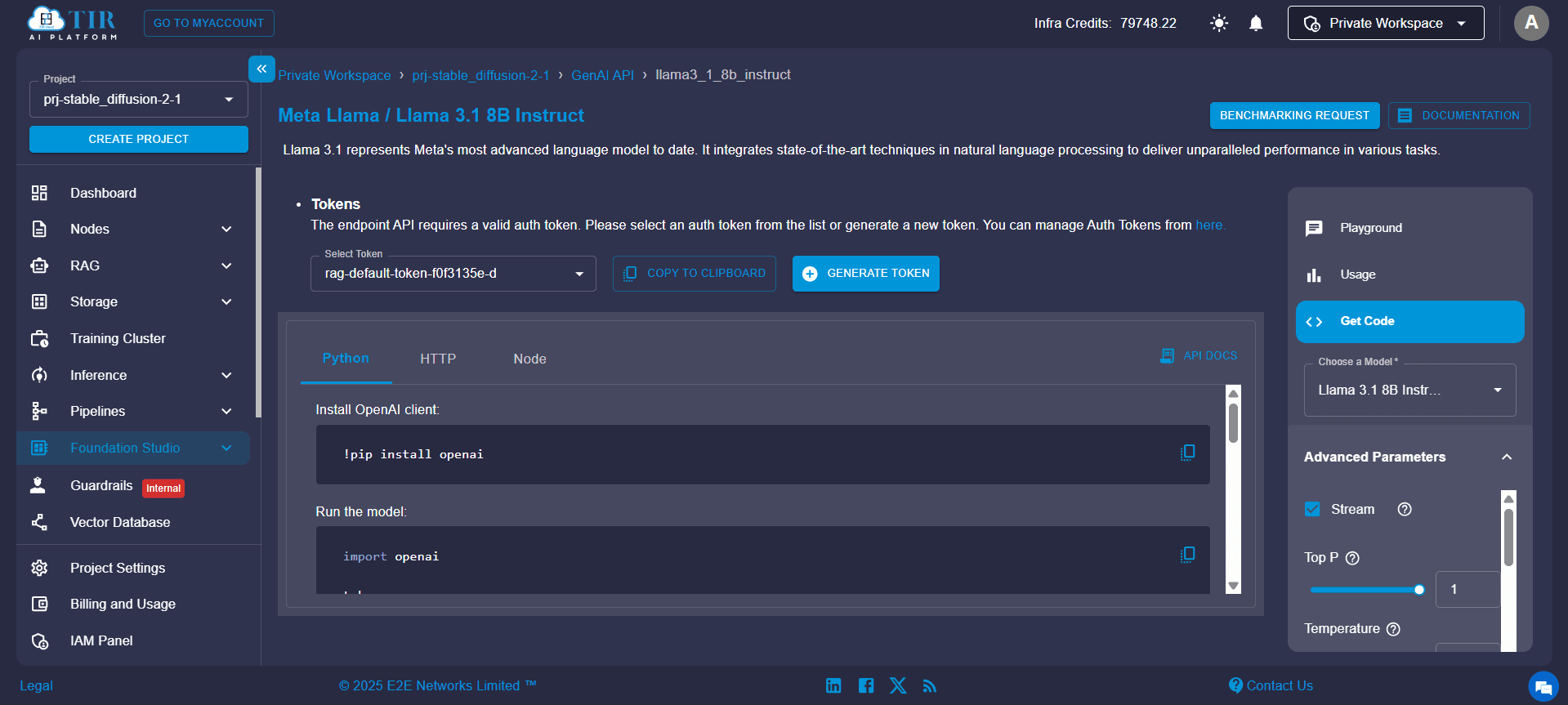The height and width of the screenshot is (705, 1568).
Task: Open Documentation button
Action: [1459, 115]
